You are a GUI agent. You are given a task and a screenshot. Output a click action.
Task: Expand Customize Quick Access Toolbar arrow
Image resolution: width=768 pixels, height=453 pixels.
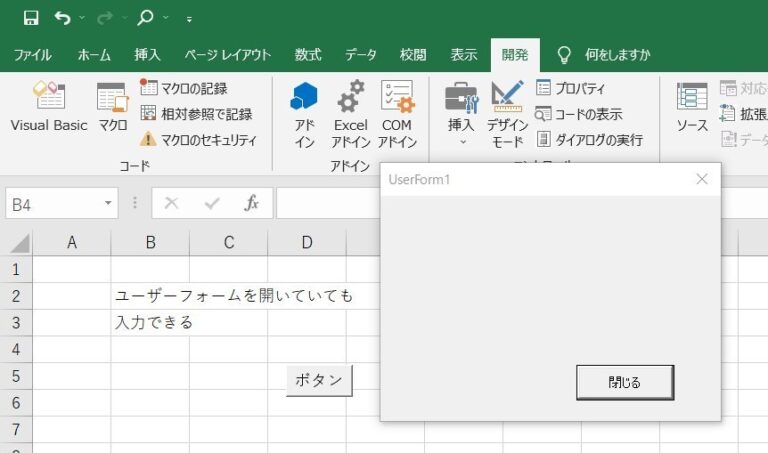point(189,20)
